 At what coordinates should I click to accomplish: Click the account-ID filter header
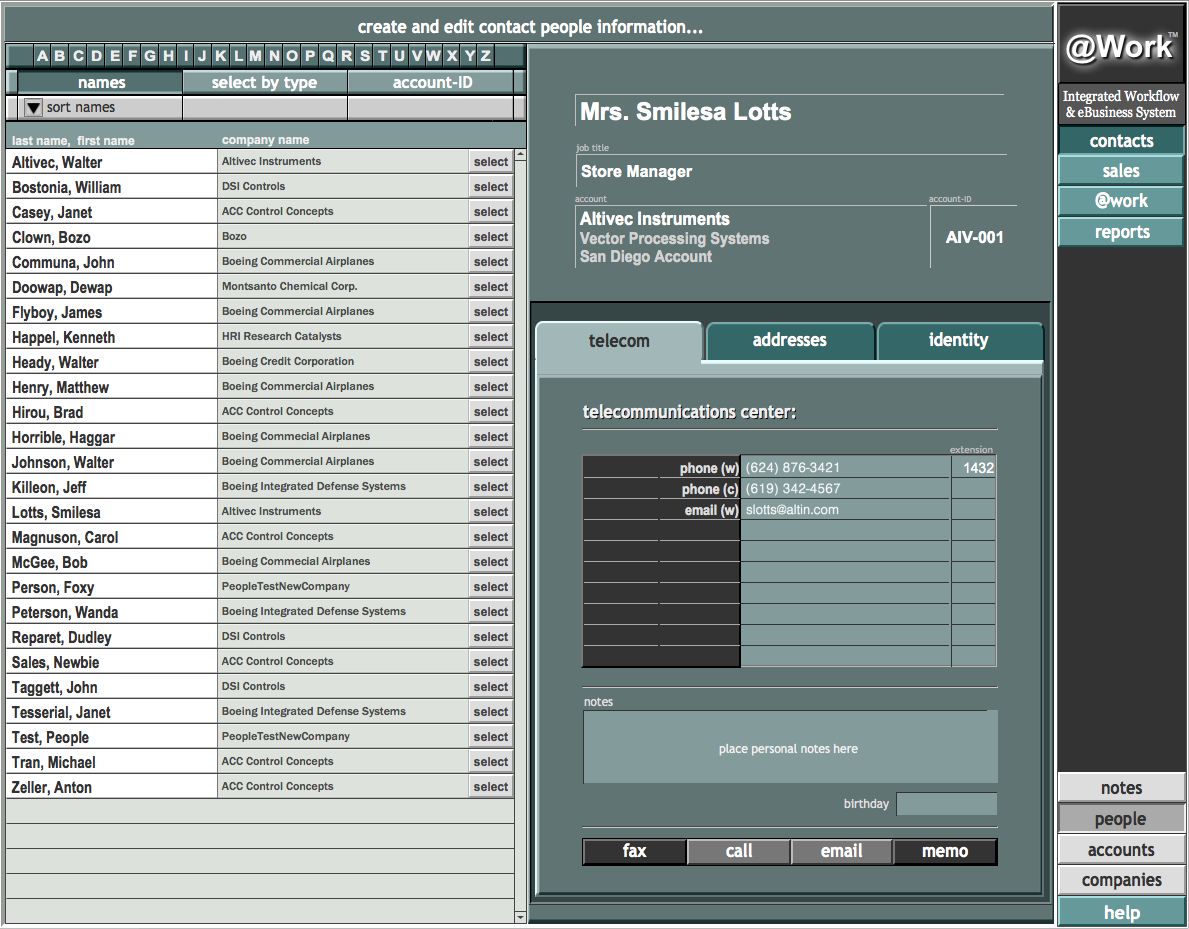pyautogui.click(x=432, y=82)
